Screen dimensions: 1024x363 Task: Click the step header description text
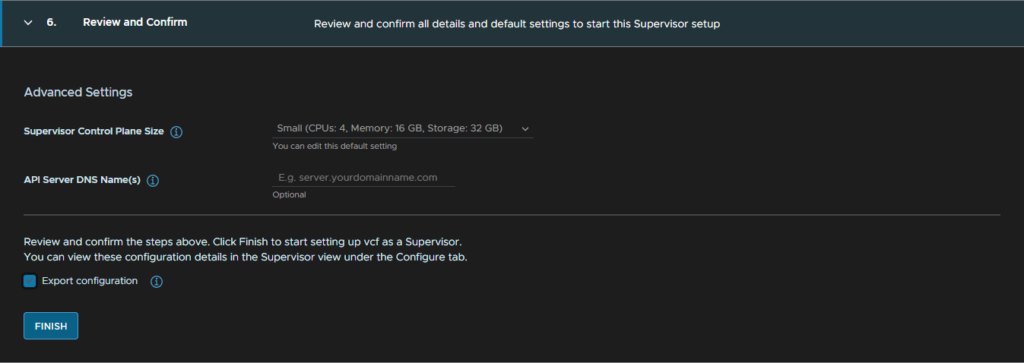point(517,24)
